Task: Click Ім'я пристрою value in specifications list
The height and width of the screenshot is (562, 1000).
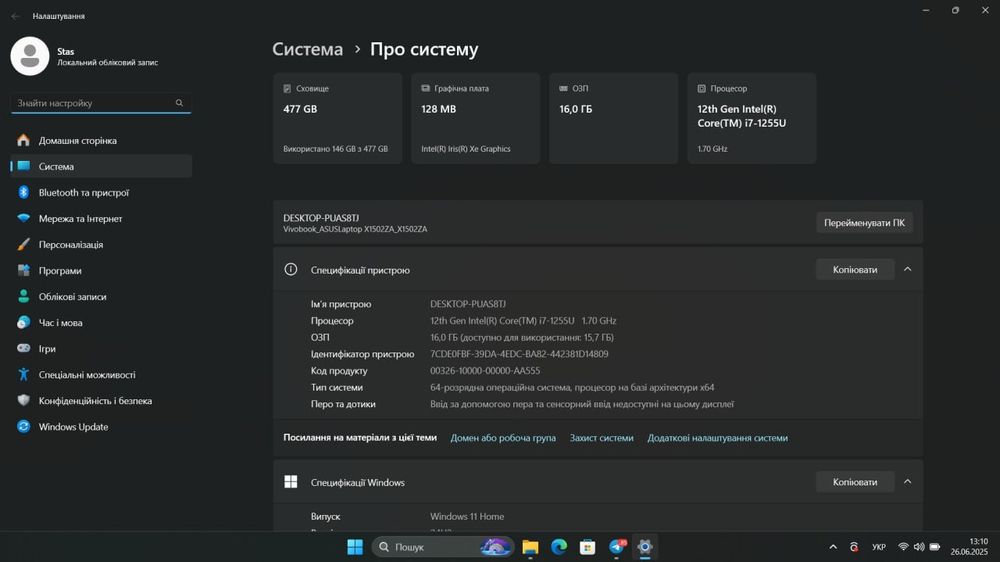Action: click(467, 304)
